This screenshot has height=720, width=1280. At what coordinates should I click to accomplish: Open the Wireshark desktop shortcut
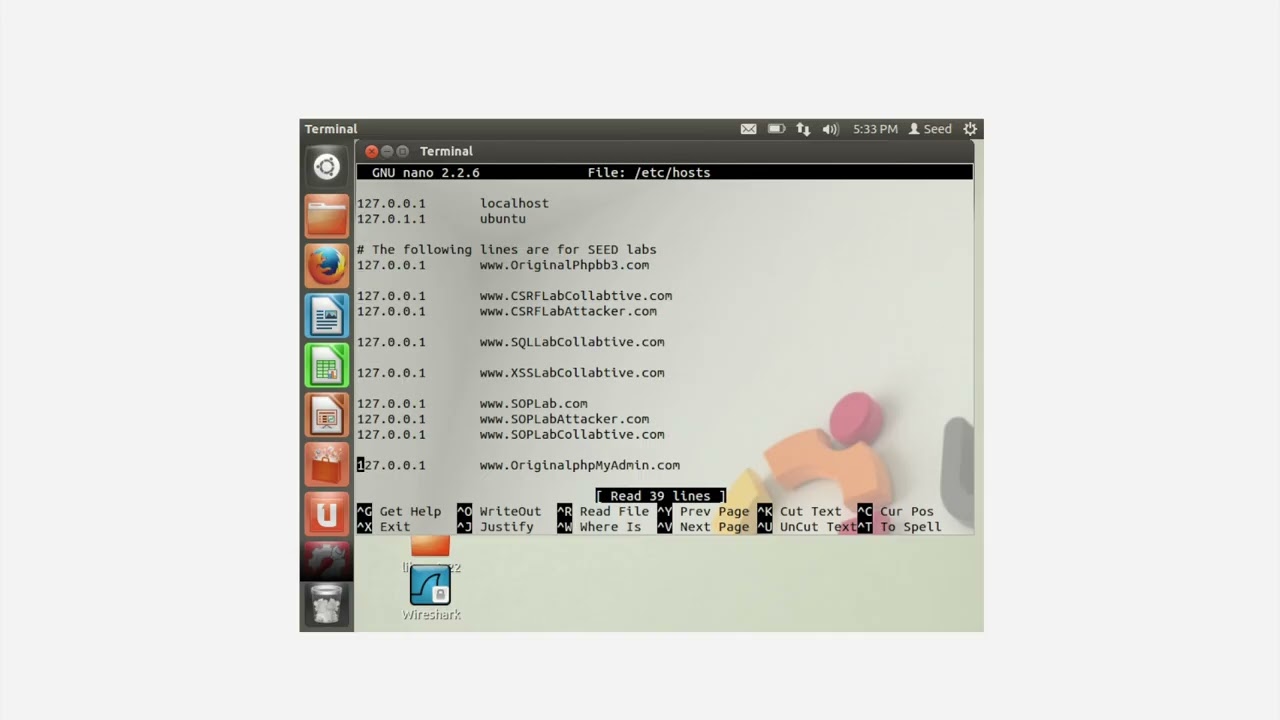pyautogui.click(x=431, y=593)
